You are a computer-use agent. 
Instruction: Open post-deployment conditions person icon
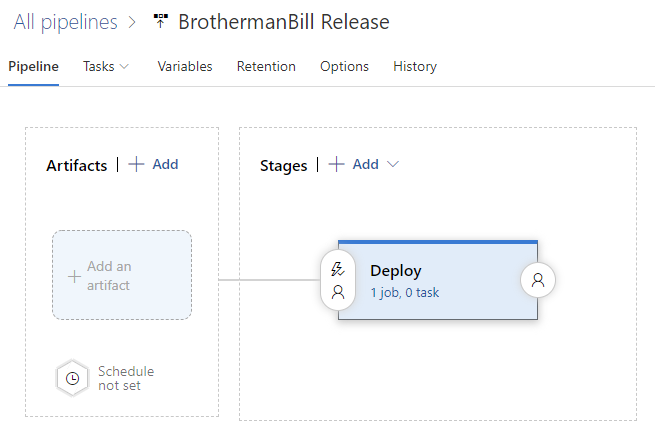coord(538,280)
